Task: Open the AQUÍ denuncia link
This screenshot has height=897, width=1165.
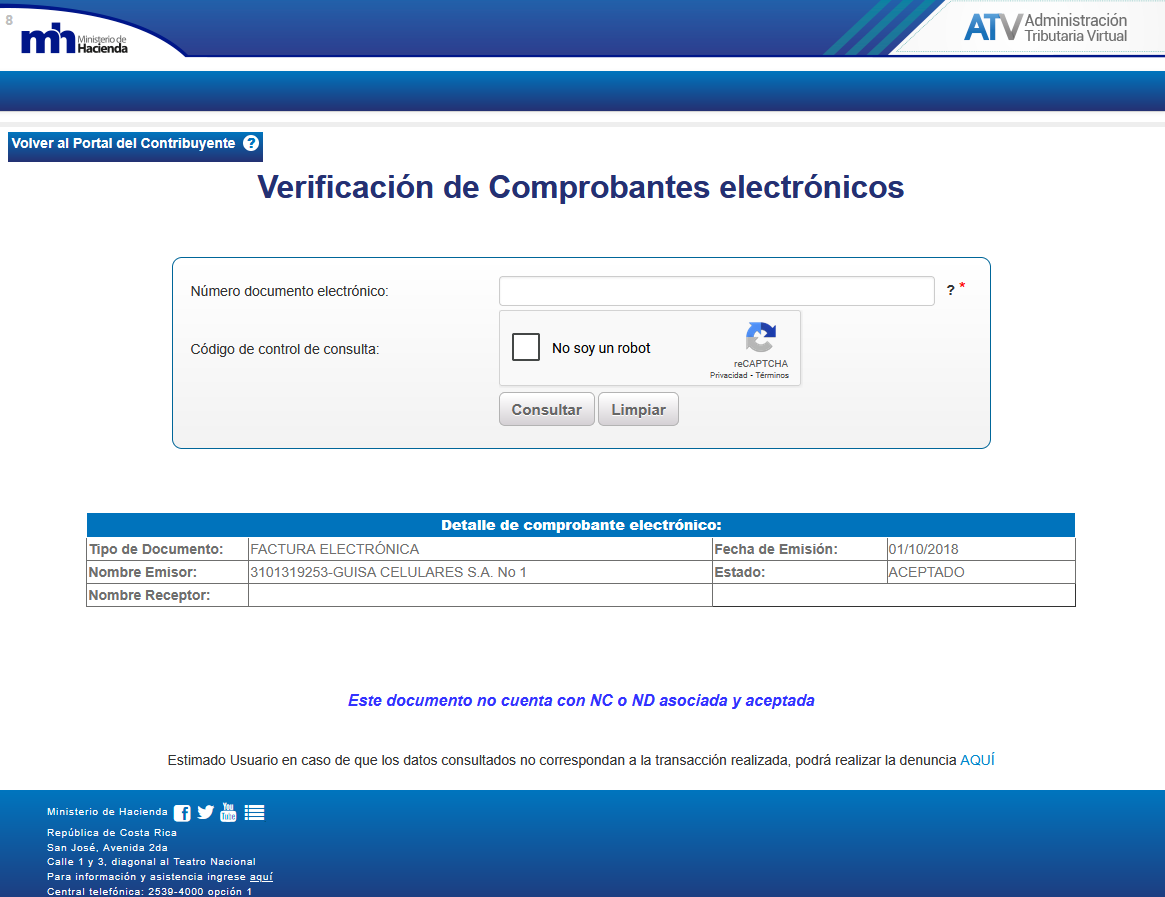Action: tap(977, 760)
